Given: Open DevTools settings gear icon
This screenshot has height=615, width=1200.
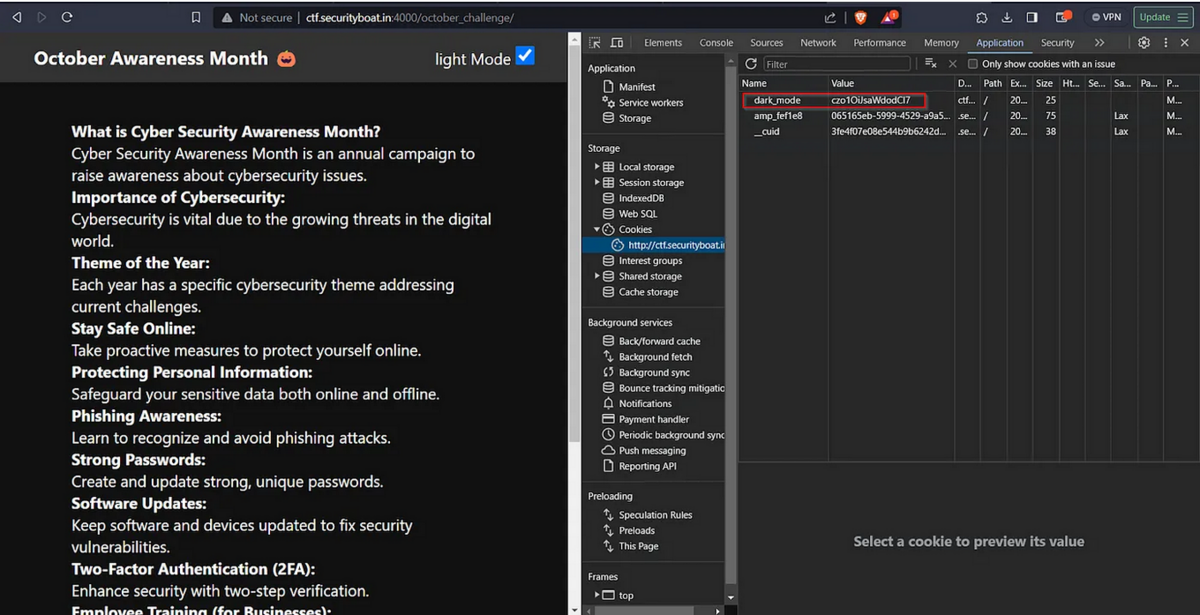Looking at the screenshot, I should coord(1144,43).
